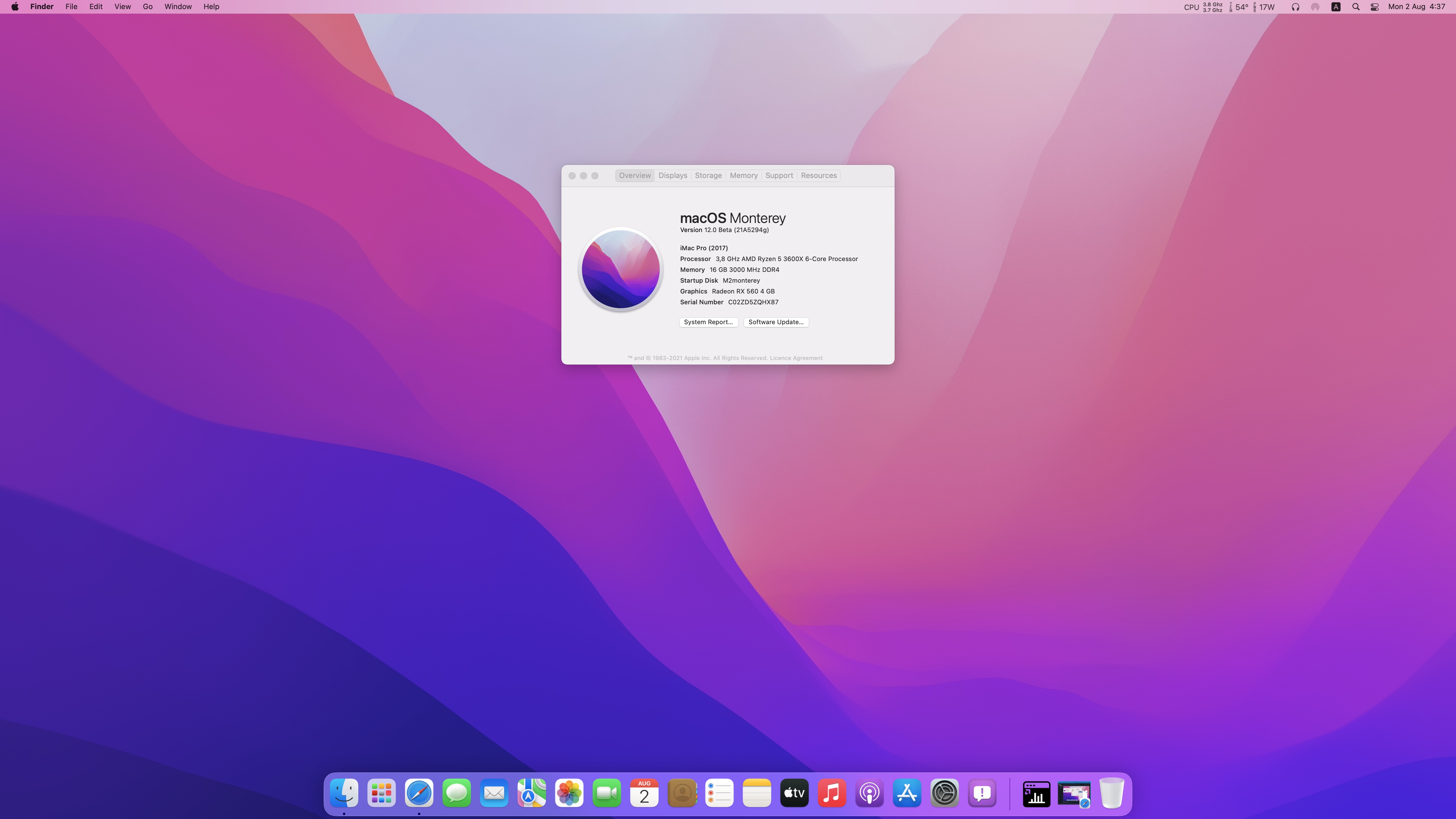Open the Podcasts app in Dock

click(x=869, y=793)
